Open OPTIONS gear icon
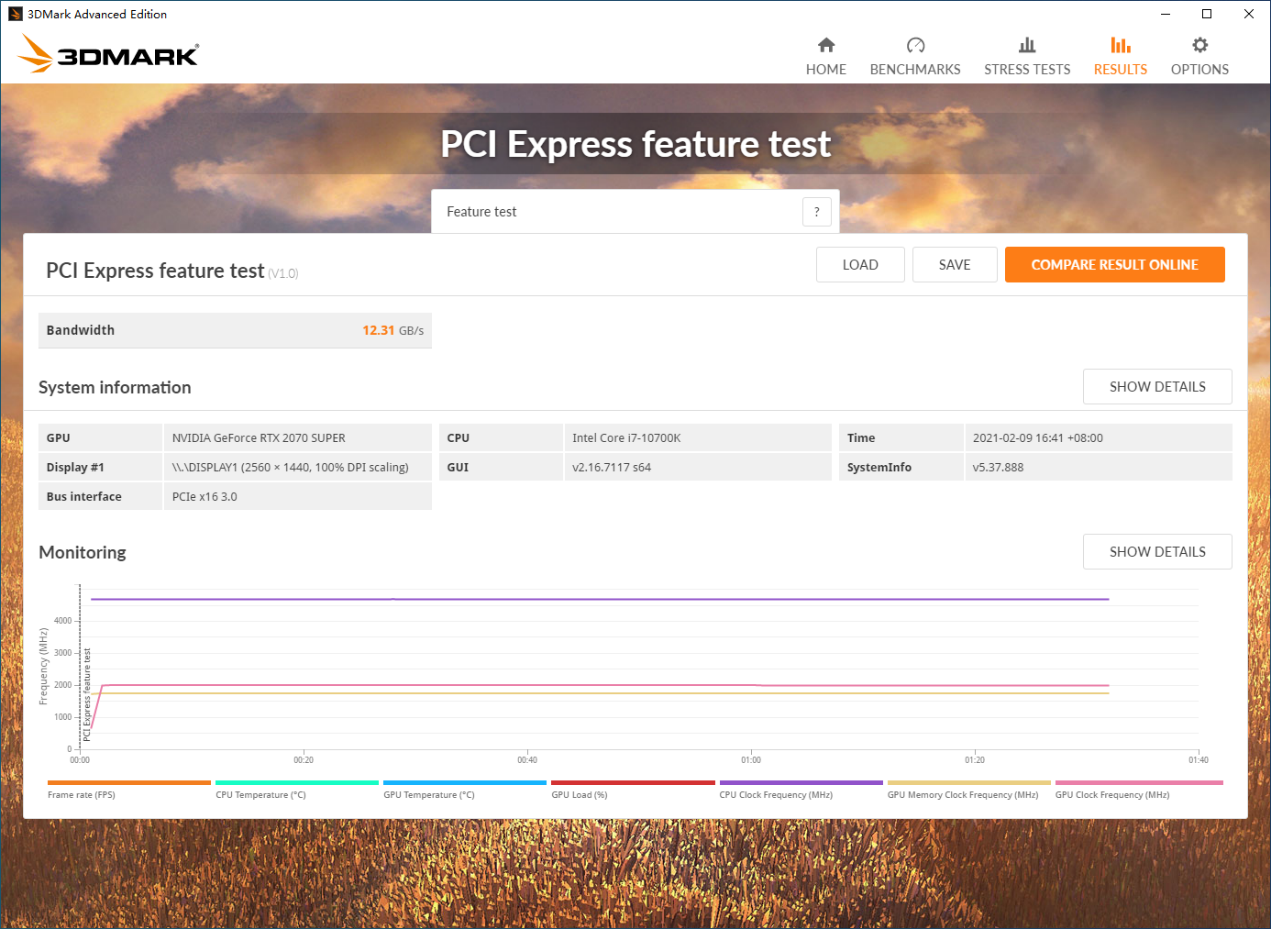 [x=1200, y=45]
